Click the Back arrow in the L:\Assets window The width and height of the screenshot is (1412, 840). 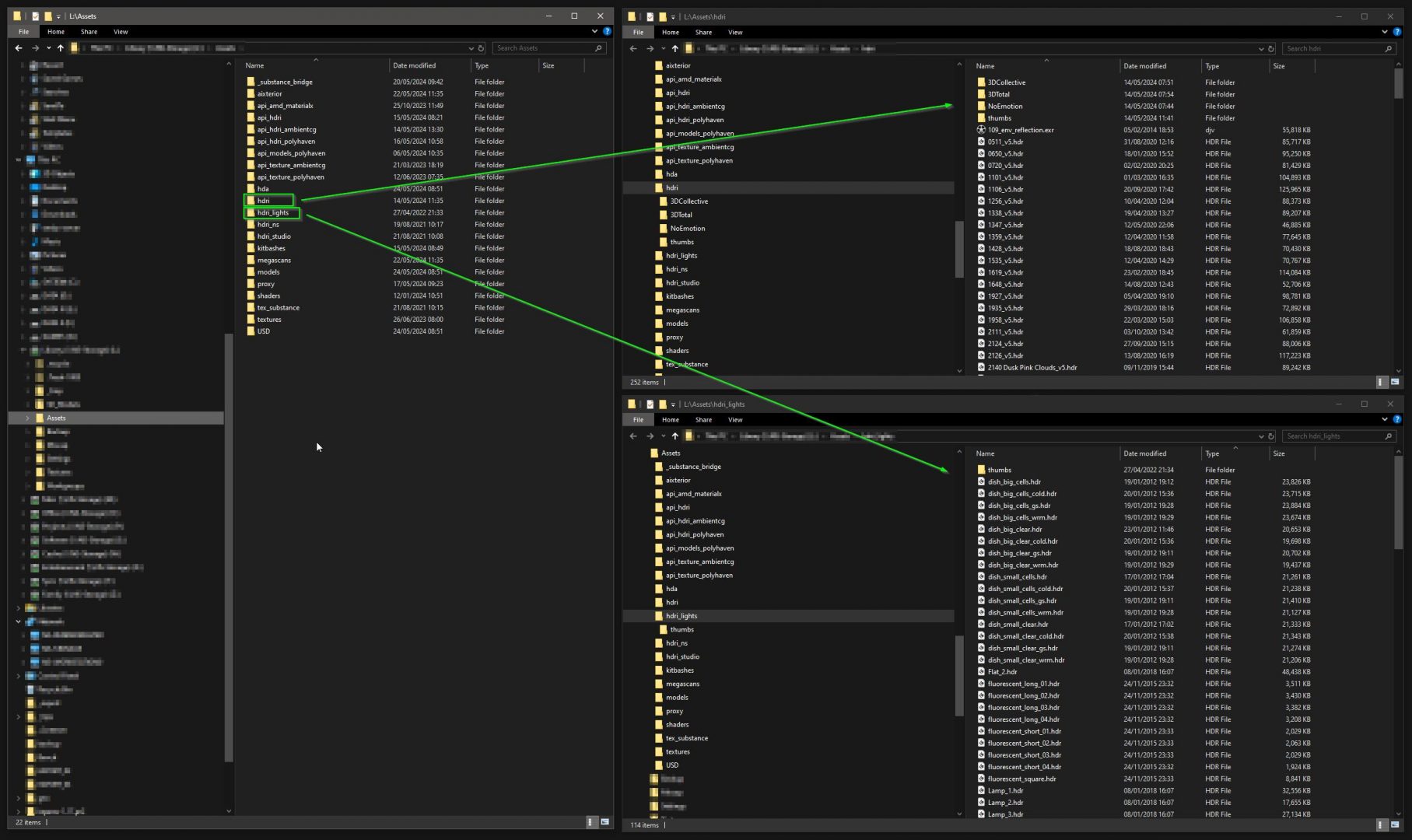pos(19,48)
